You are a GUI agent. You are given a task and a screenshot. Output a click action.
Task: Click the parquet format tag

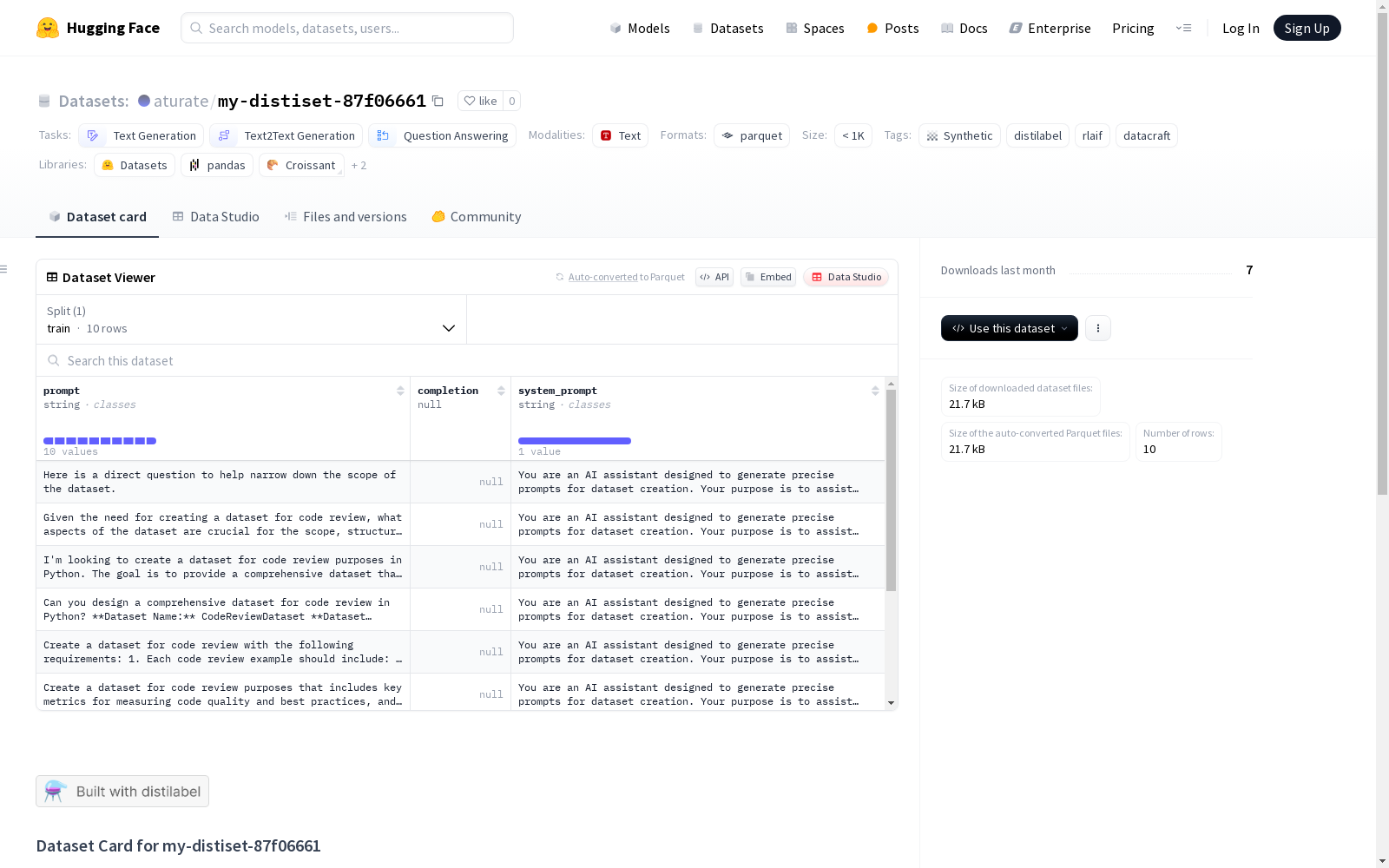[752, 135]
